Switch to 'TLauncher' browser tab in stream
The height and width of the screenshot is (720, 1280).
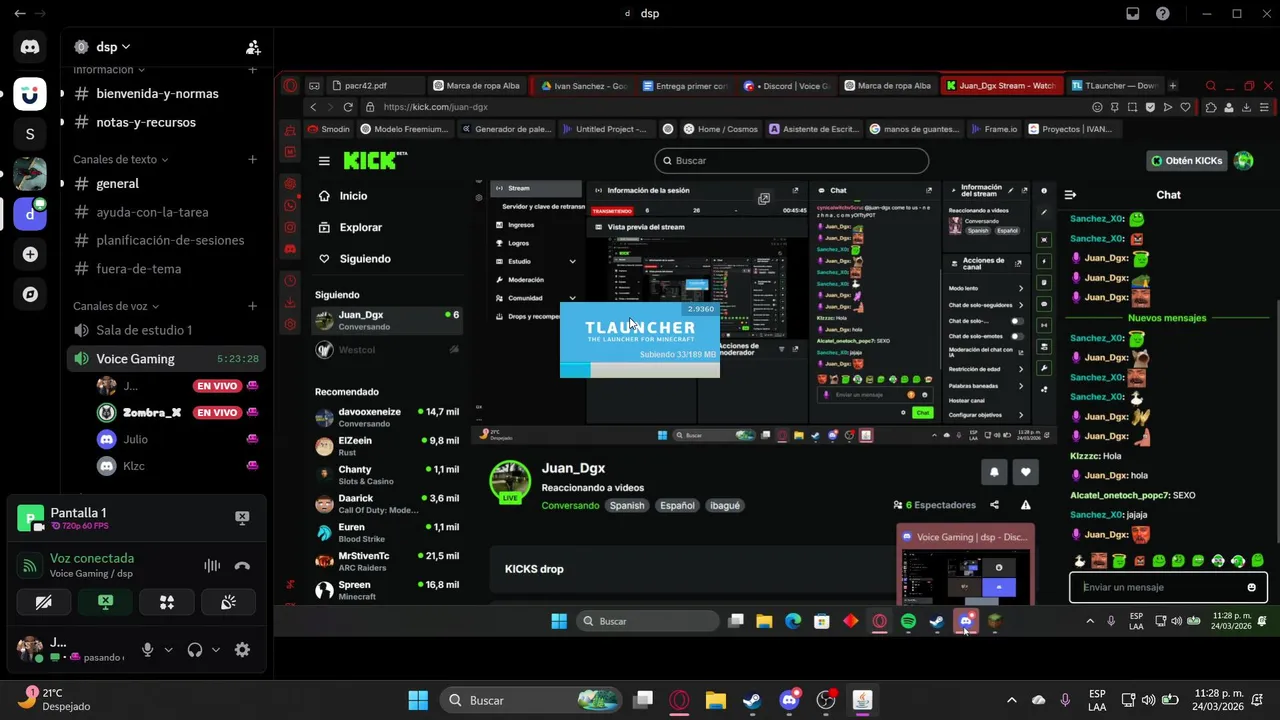pos(1113,86)
